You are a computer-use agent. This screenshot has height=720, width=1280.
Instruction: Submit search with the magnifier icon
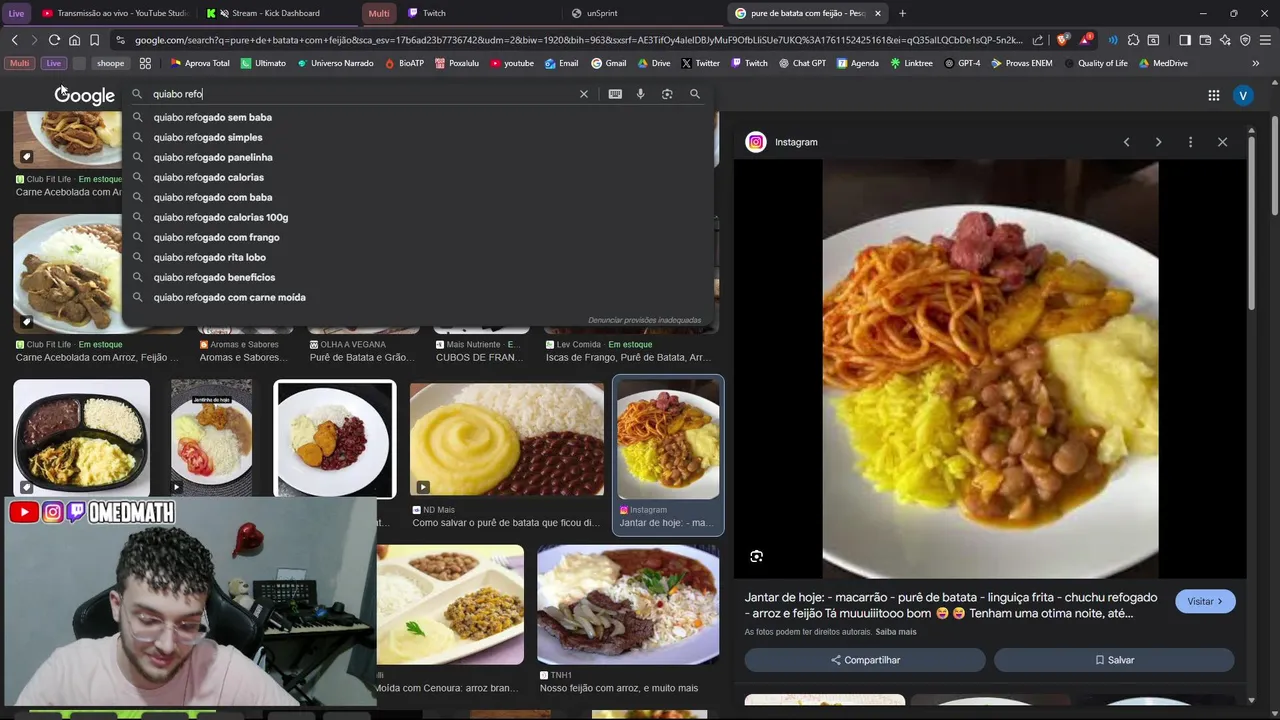695,94
